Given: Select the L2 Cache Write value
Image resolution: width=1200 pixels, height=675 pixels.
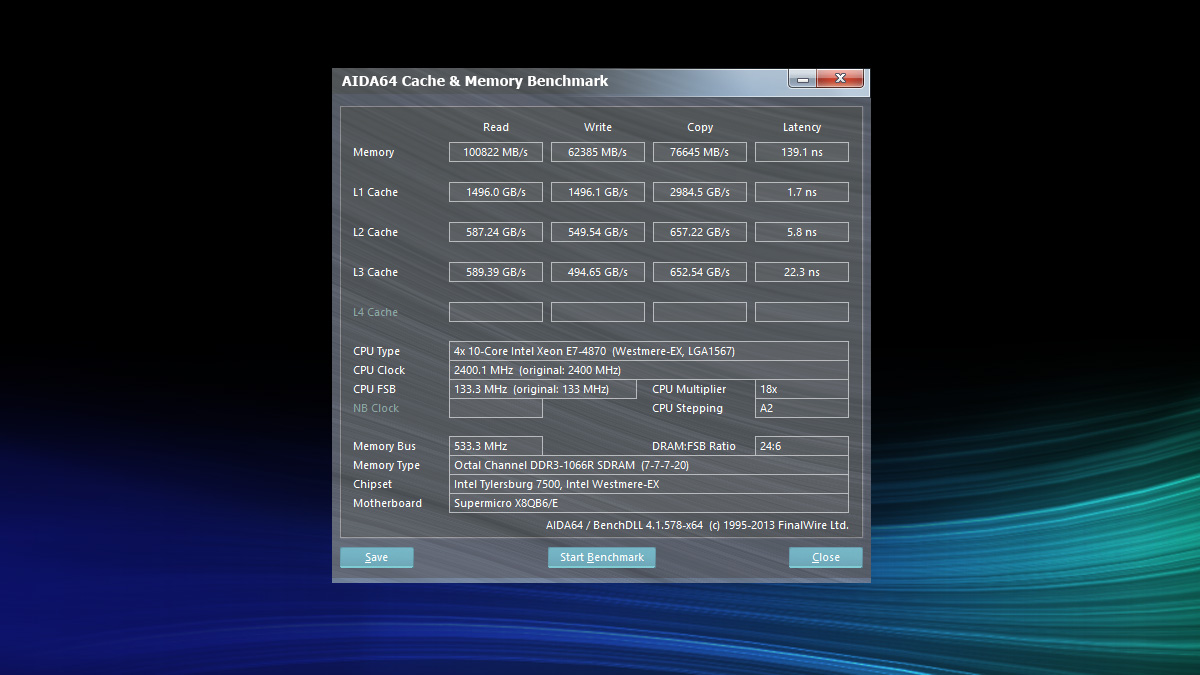Looking at the screenshot, I should point(597,232).
